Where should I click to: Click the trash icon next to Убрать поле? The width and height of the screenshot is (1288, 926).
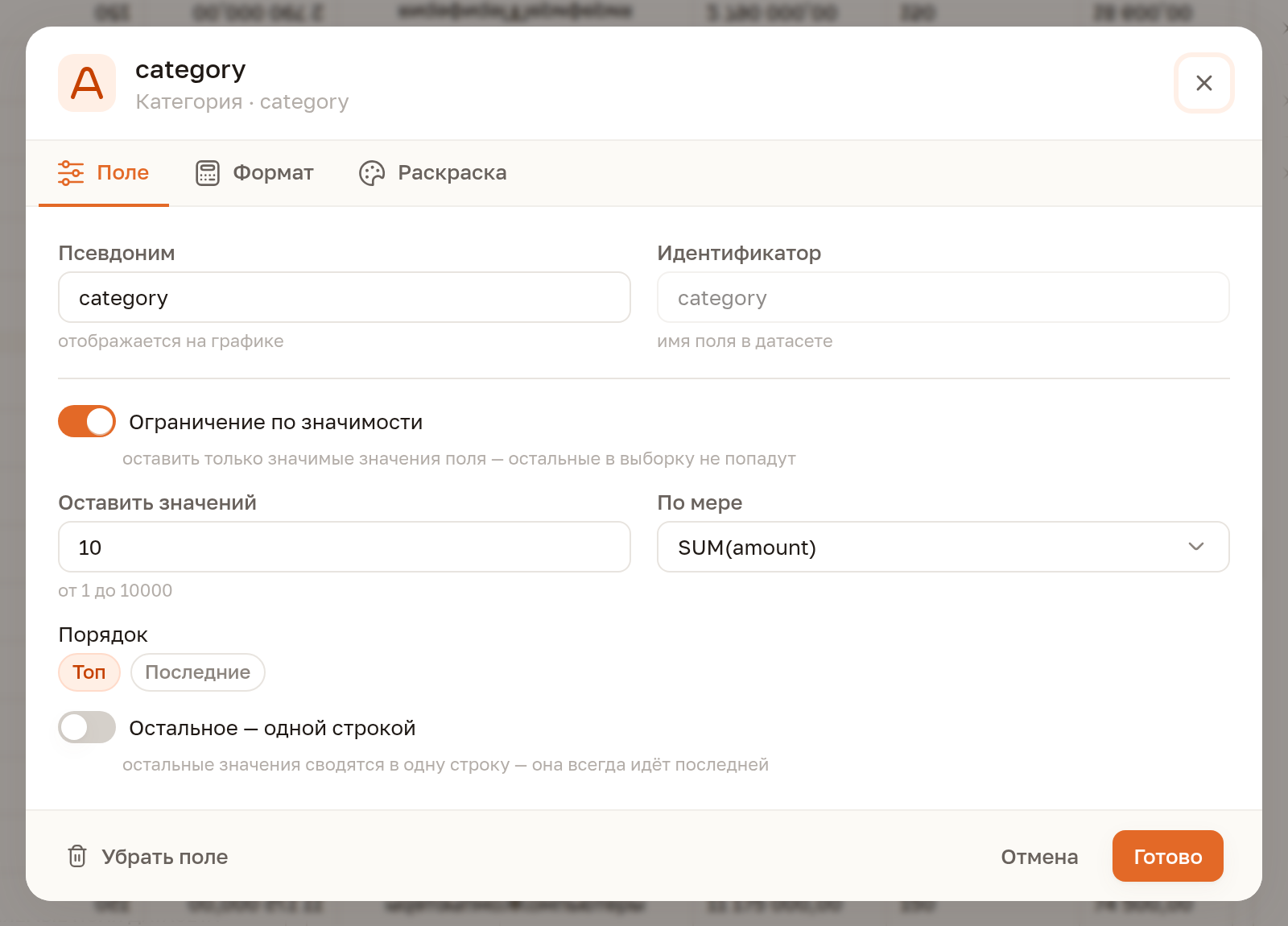point(77,856)
